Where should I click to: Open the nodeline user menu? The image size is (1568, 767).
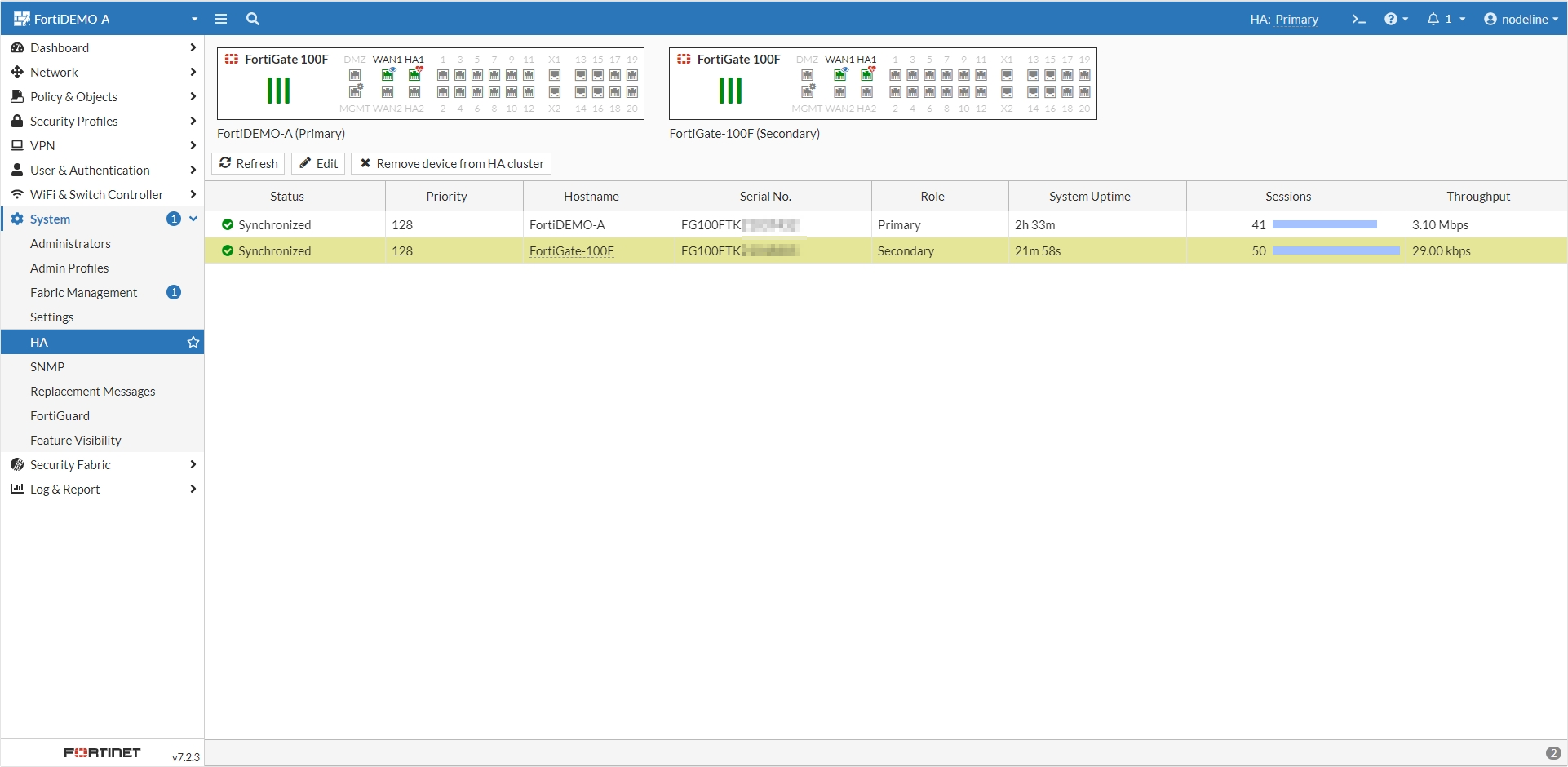click(1521, 19)
